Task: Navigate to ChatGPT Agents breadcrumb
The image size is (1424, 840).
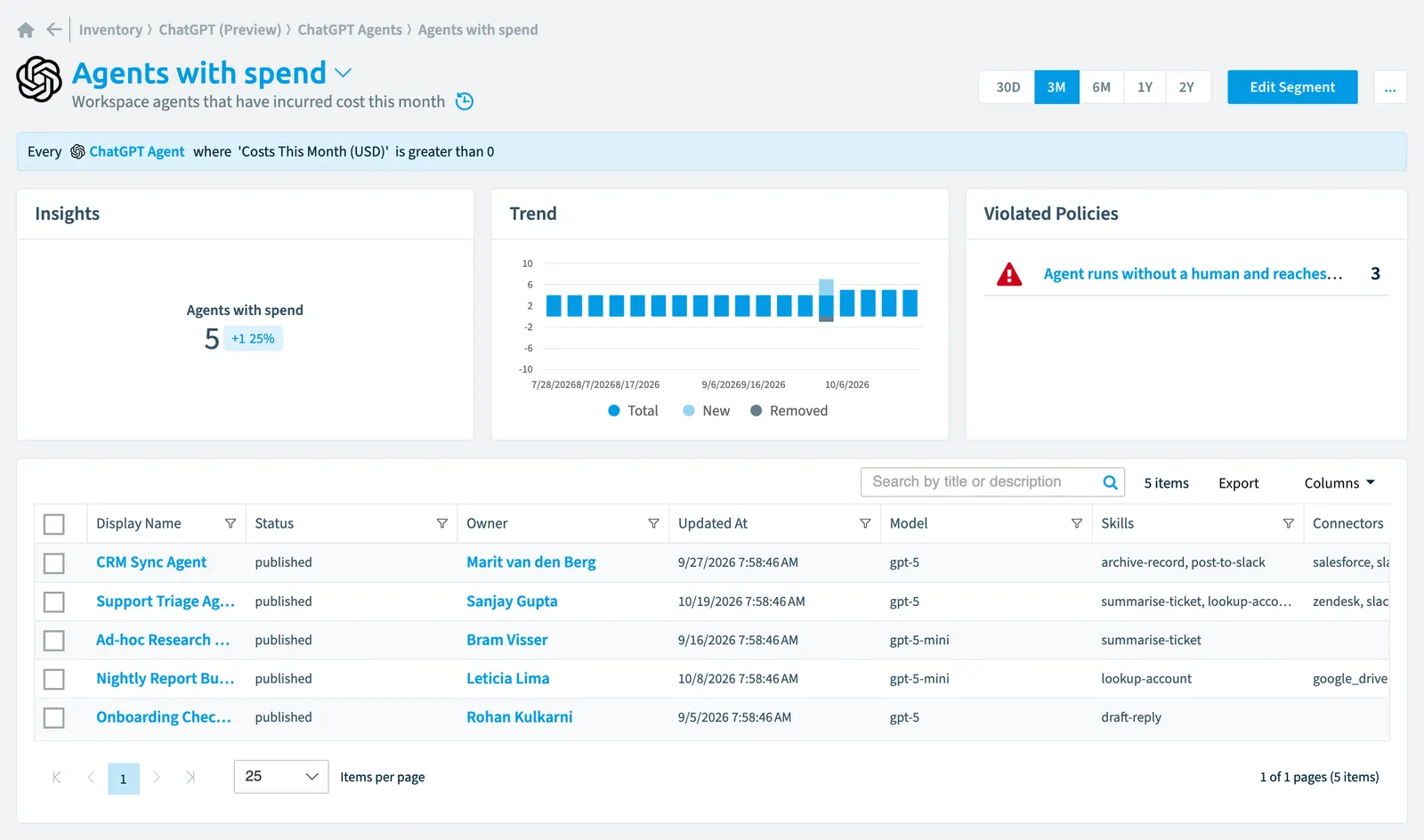Action: [x=350, y=29]
